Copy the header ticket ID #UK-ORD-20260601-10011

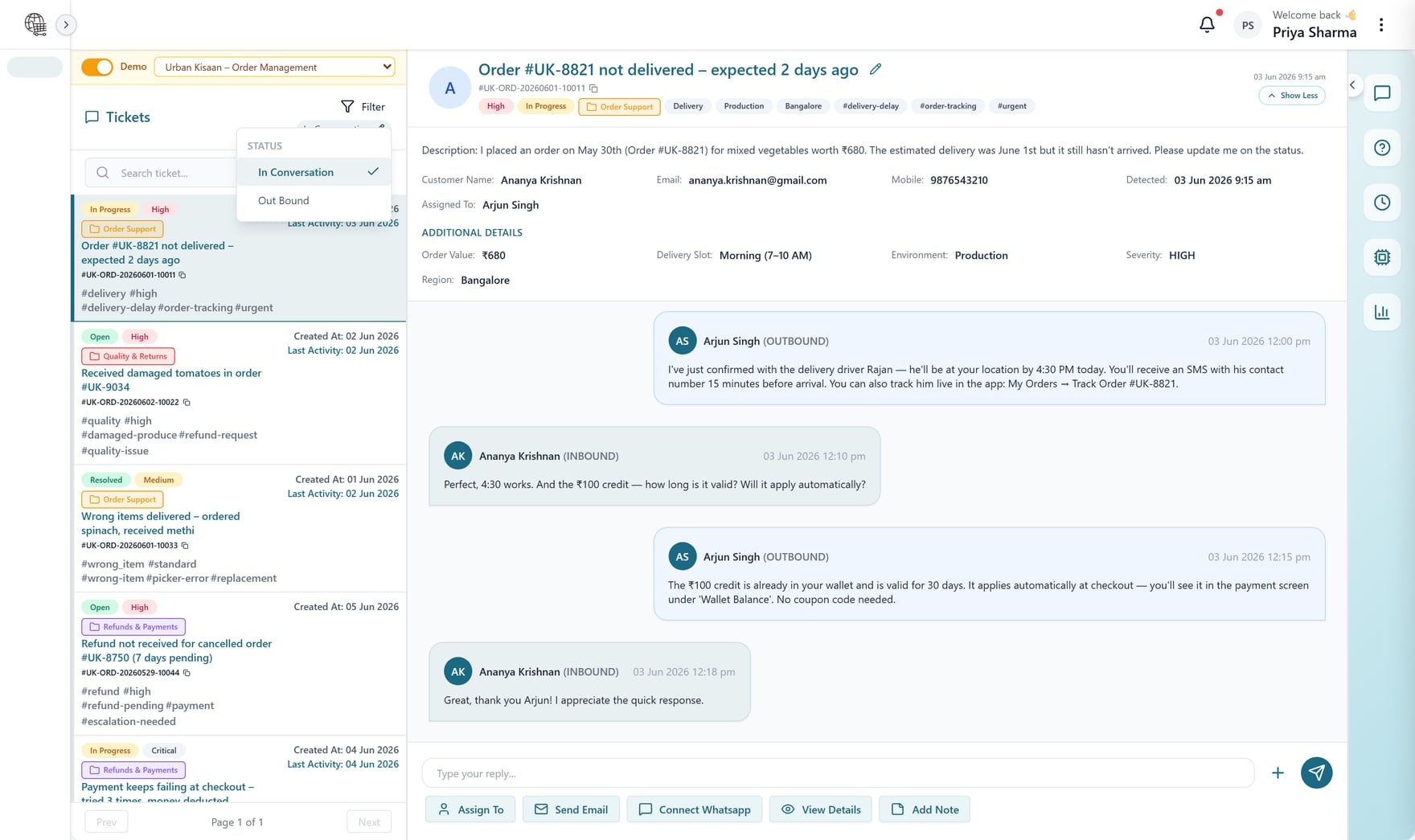593,88
